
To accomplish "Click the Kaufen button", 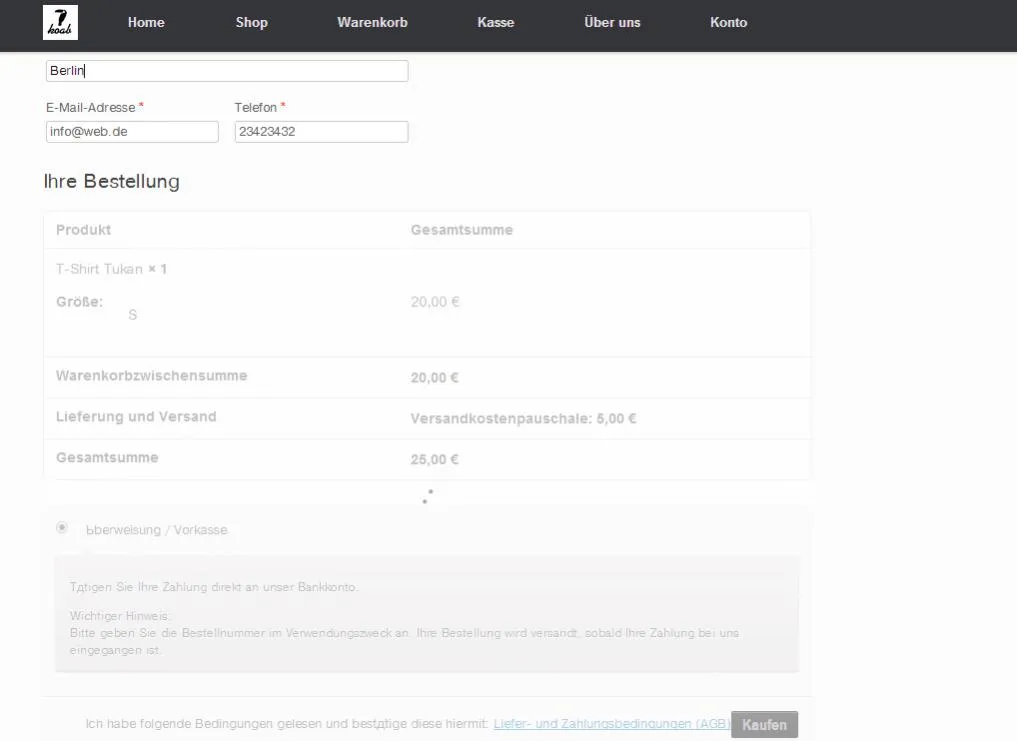I will tap(764, 725).
